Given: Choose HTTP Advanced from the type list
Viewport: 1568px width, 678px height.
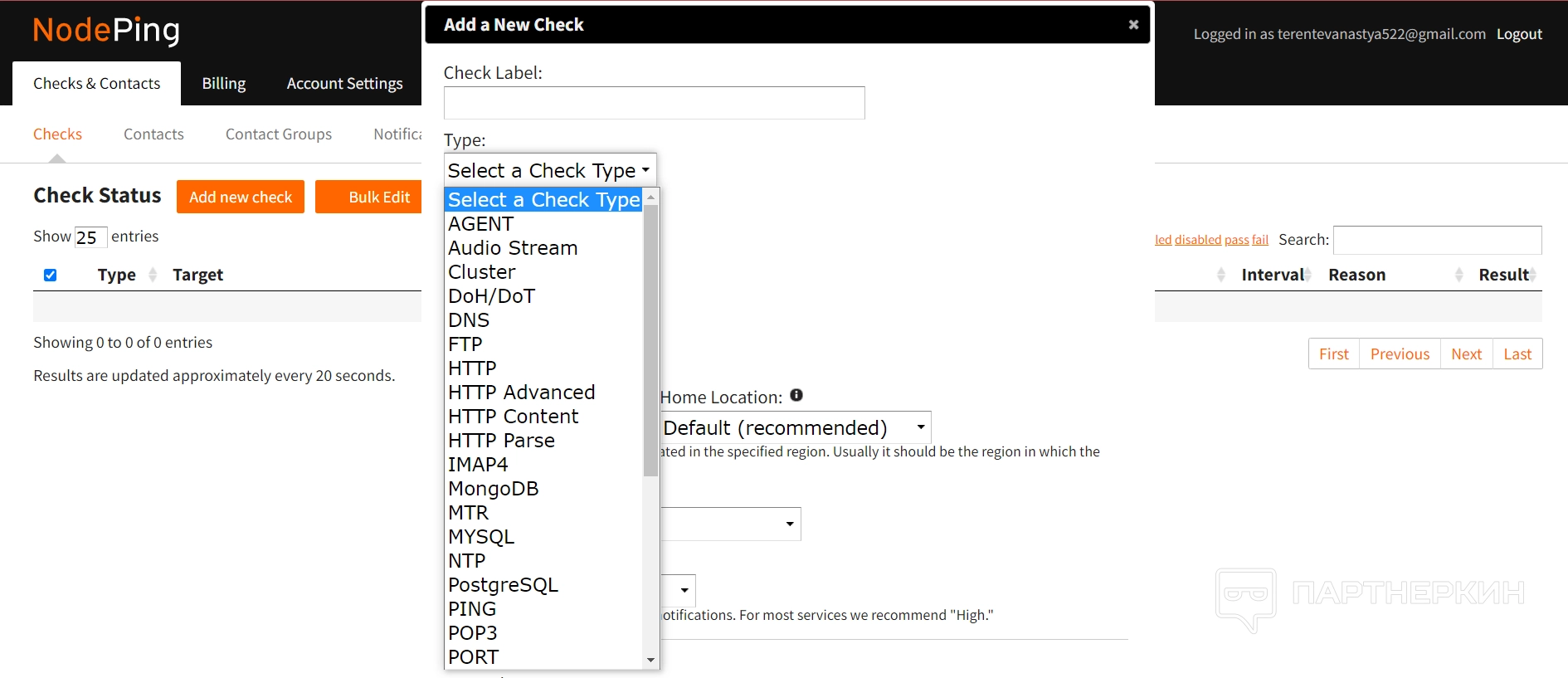Looking at the screenshot, I should 521,392.
